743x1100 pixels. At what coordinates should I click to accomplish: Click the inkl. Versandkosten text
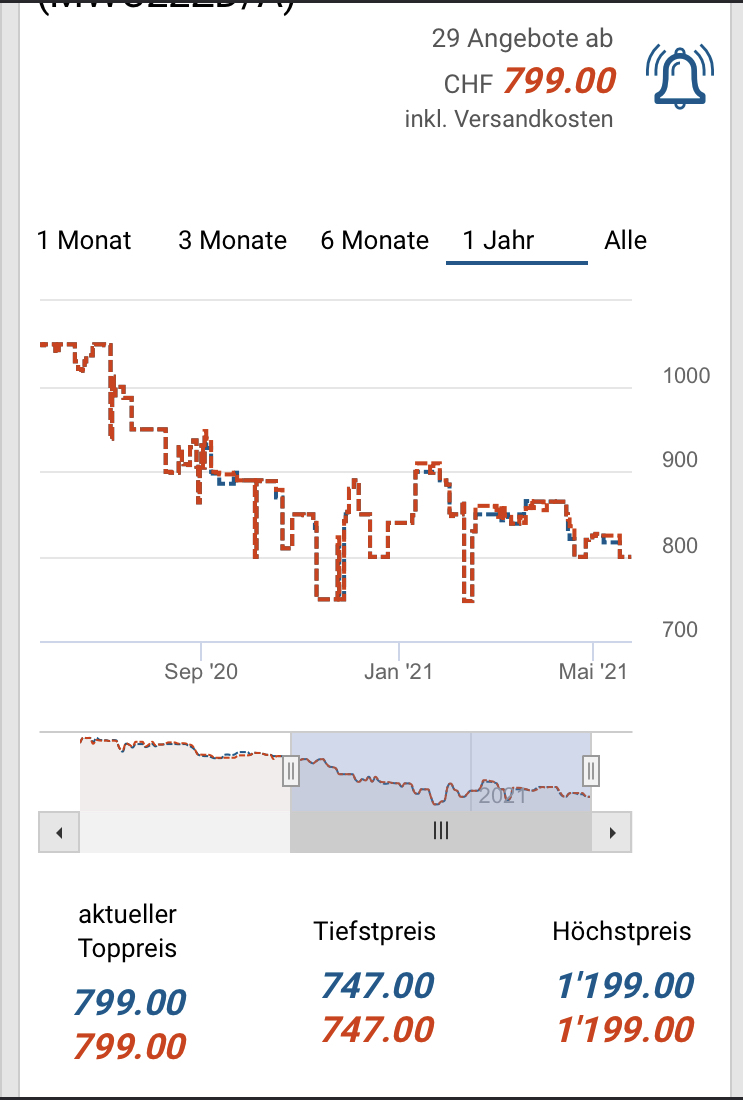point(508,119)
